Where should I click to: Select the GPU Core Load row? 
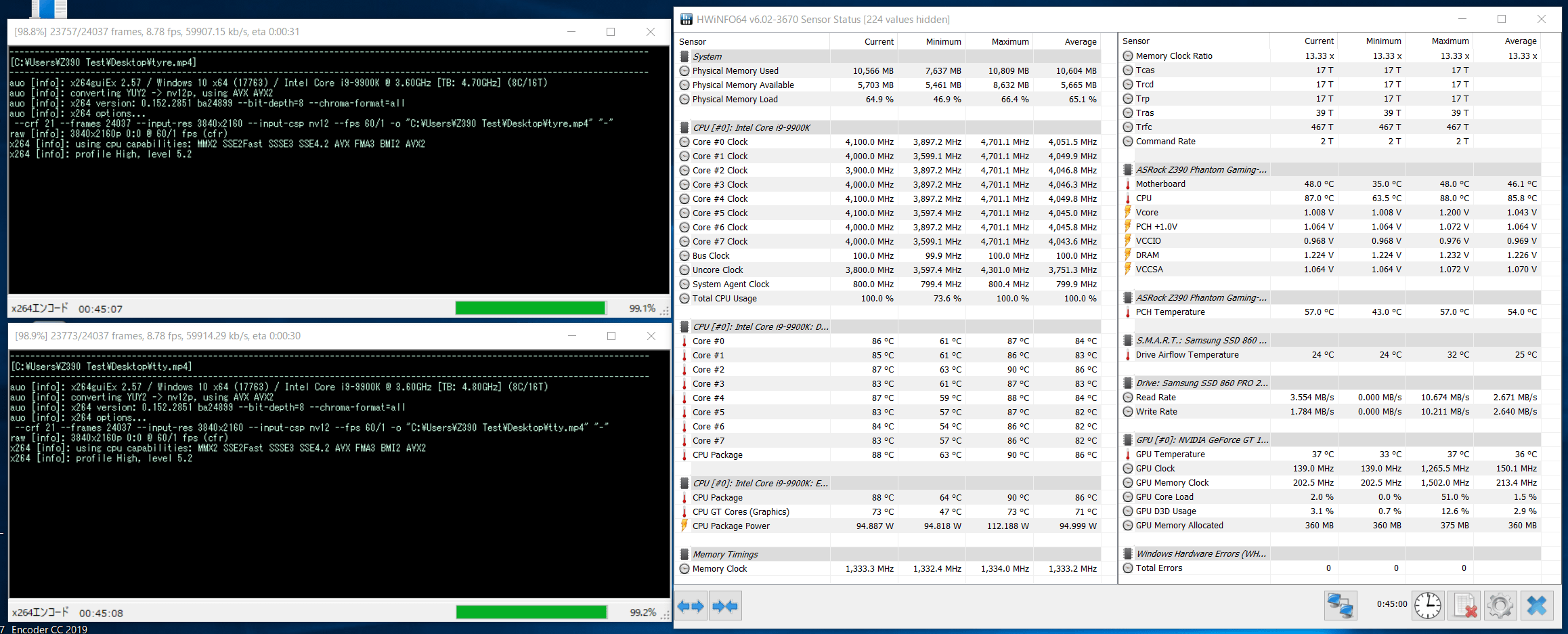(1330, 496)
